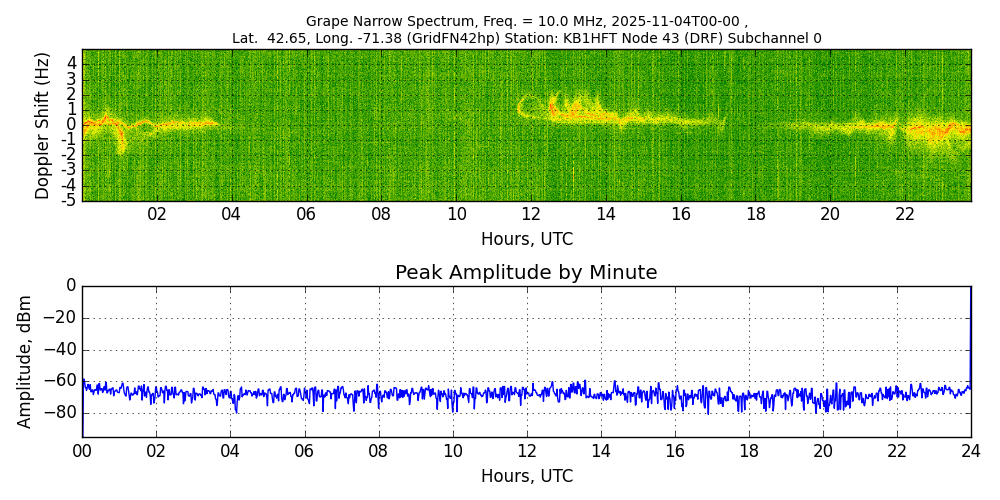Click the -5 tick on Doppler axis
Image resolution: width=1000 pixels, height=500 pixels.
[70, 200]
